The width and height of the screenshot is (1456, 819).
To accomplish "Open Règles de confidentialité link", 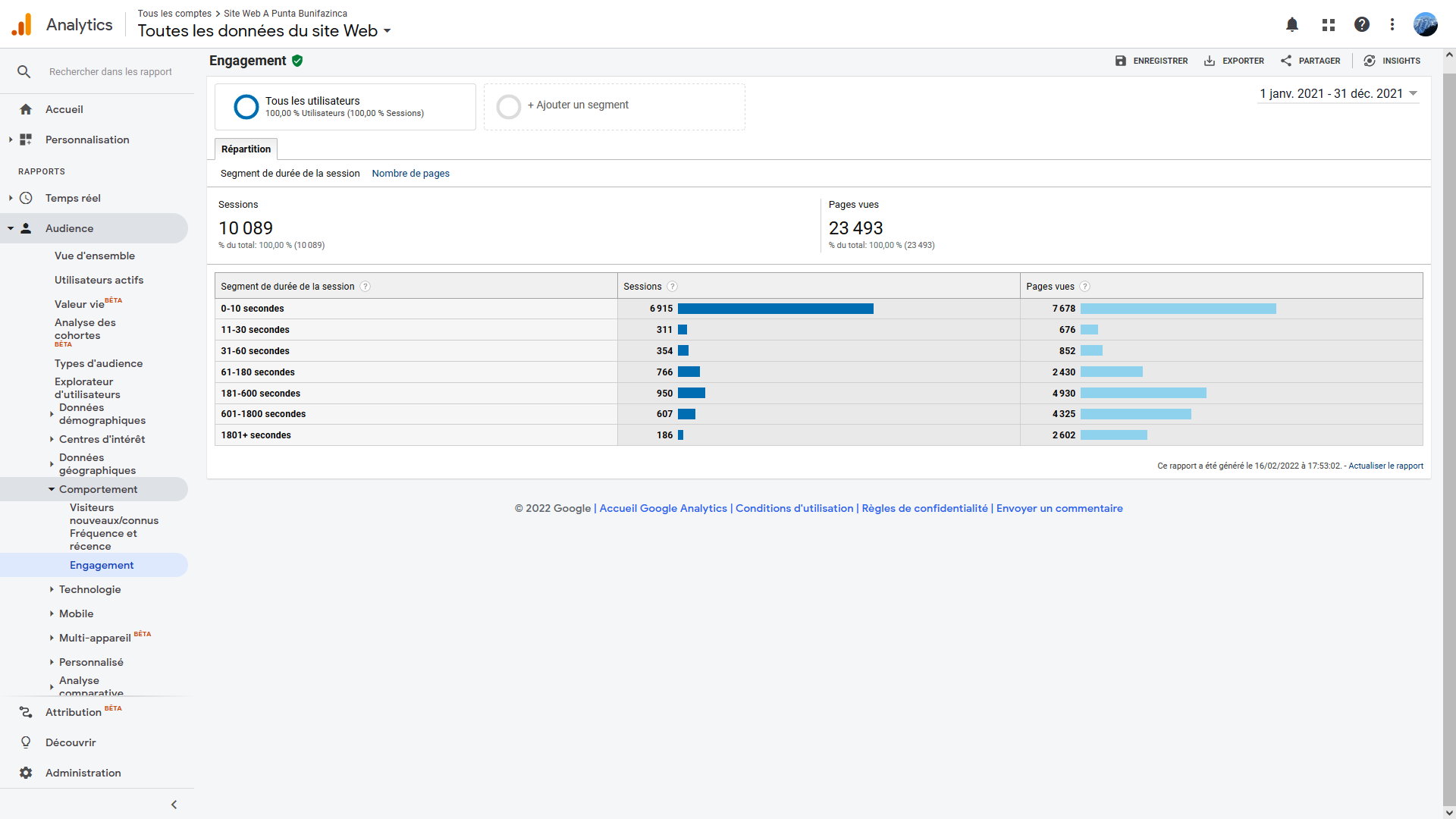I will point(924,509).
